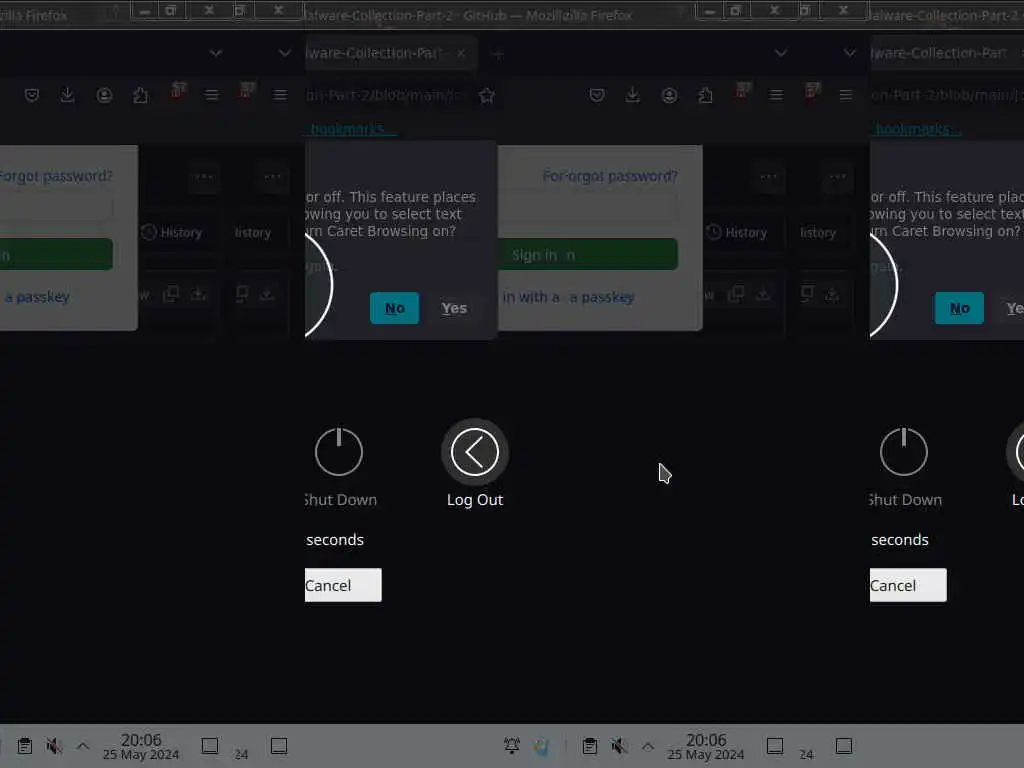This screenshot has height=768, width=1024.
Task: Click the window title 'GitHub — Mozillizilla Firefox'
Action: pyautogui.click(x=547, y=15)
